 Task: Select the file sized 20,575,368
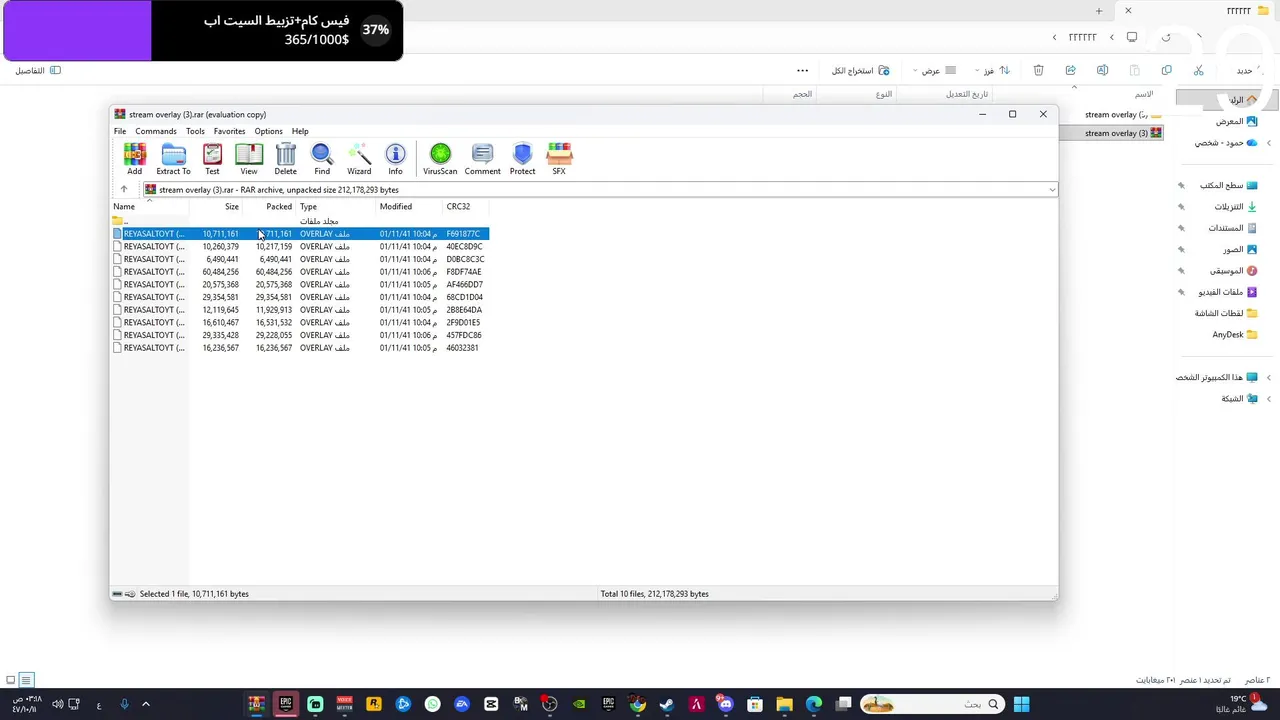tap(300, 284)
